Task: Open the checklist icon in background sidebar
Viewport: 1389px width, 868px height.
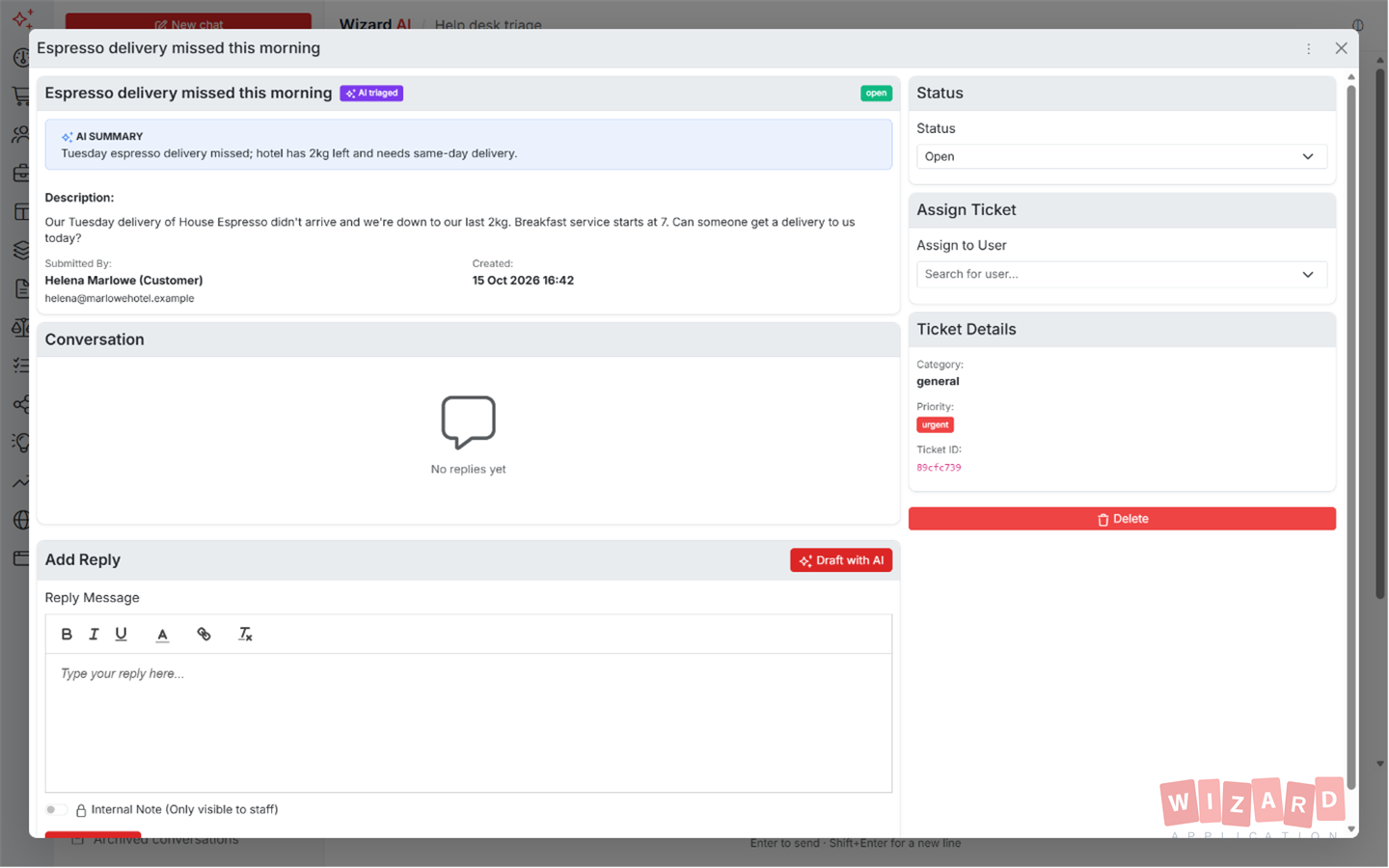Action: [x=21, y=366]
